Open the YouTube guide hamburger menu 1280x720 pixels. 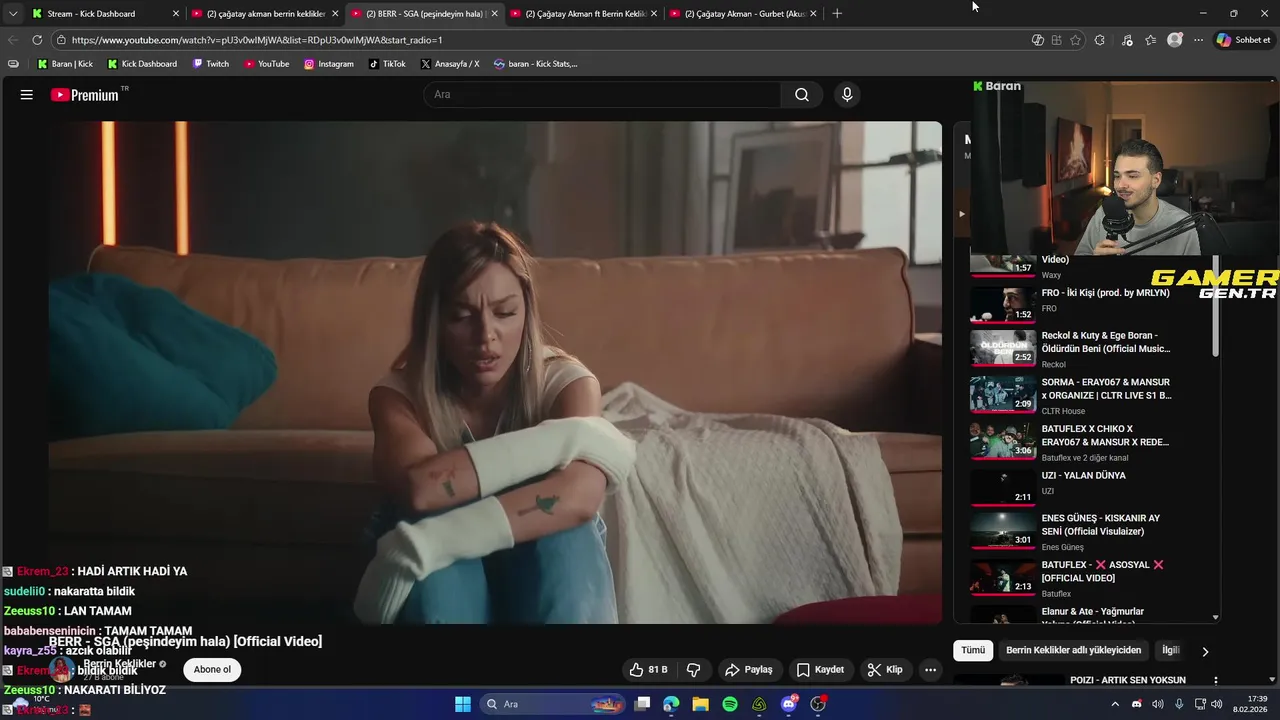click(27, 95)
